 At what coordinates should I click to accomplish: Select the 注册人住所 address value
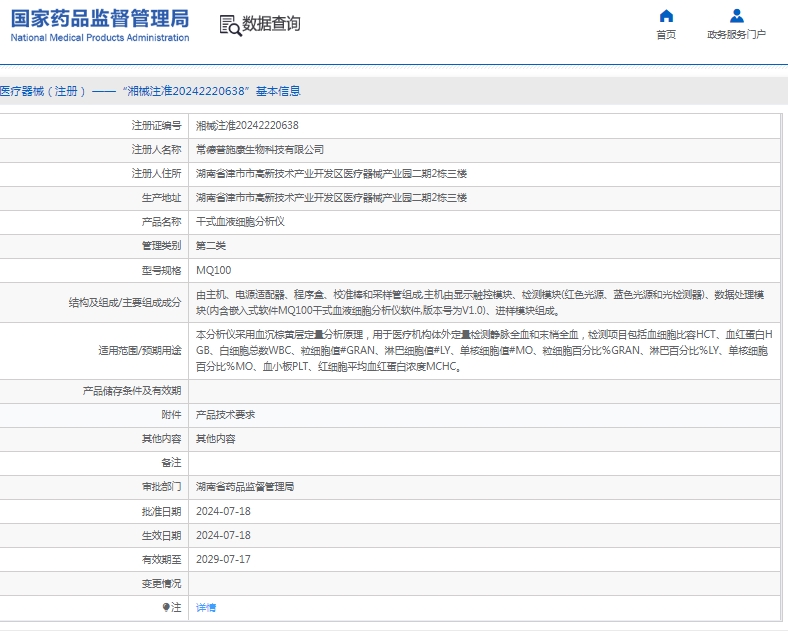click(x=331, y=174)
